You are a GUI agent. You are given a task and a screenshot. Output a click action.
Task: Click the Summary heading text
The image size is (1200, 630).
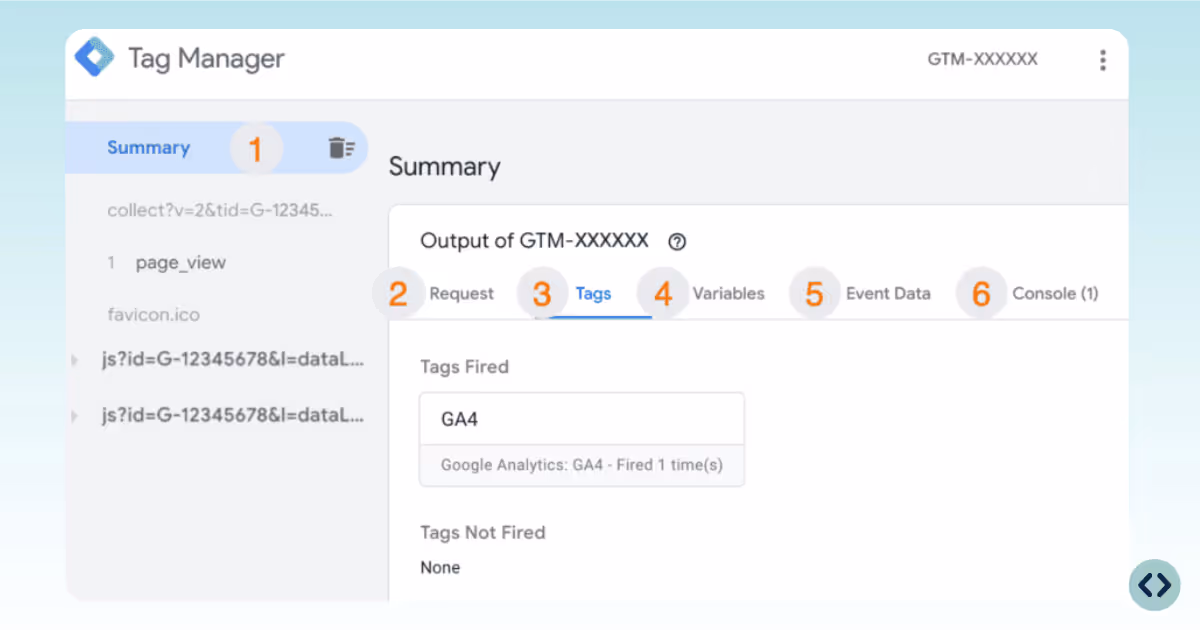pyautogui.click(x=444, y=166)
